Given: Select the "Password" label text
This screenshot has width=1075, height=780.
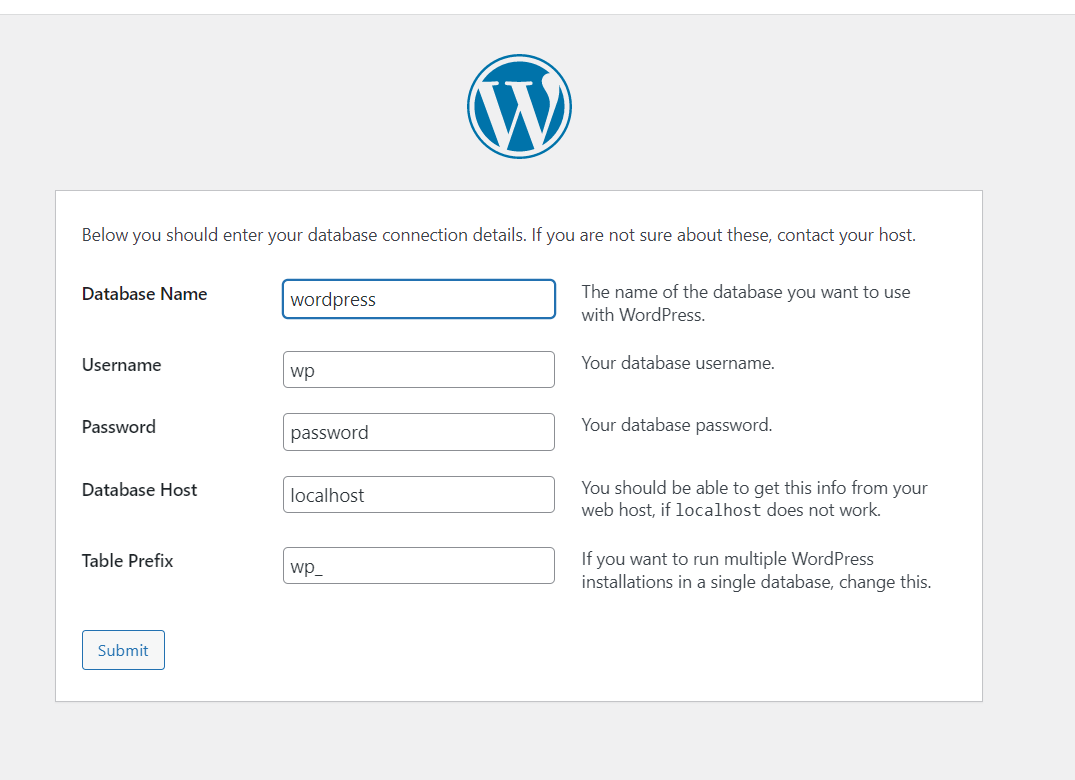Looking at the screenshot, I should pyautogui.click(x=118, y=427).
